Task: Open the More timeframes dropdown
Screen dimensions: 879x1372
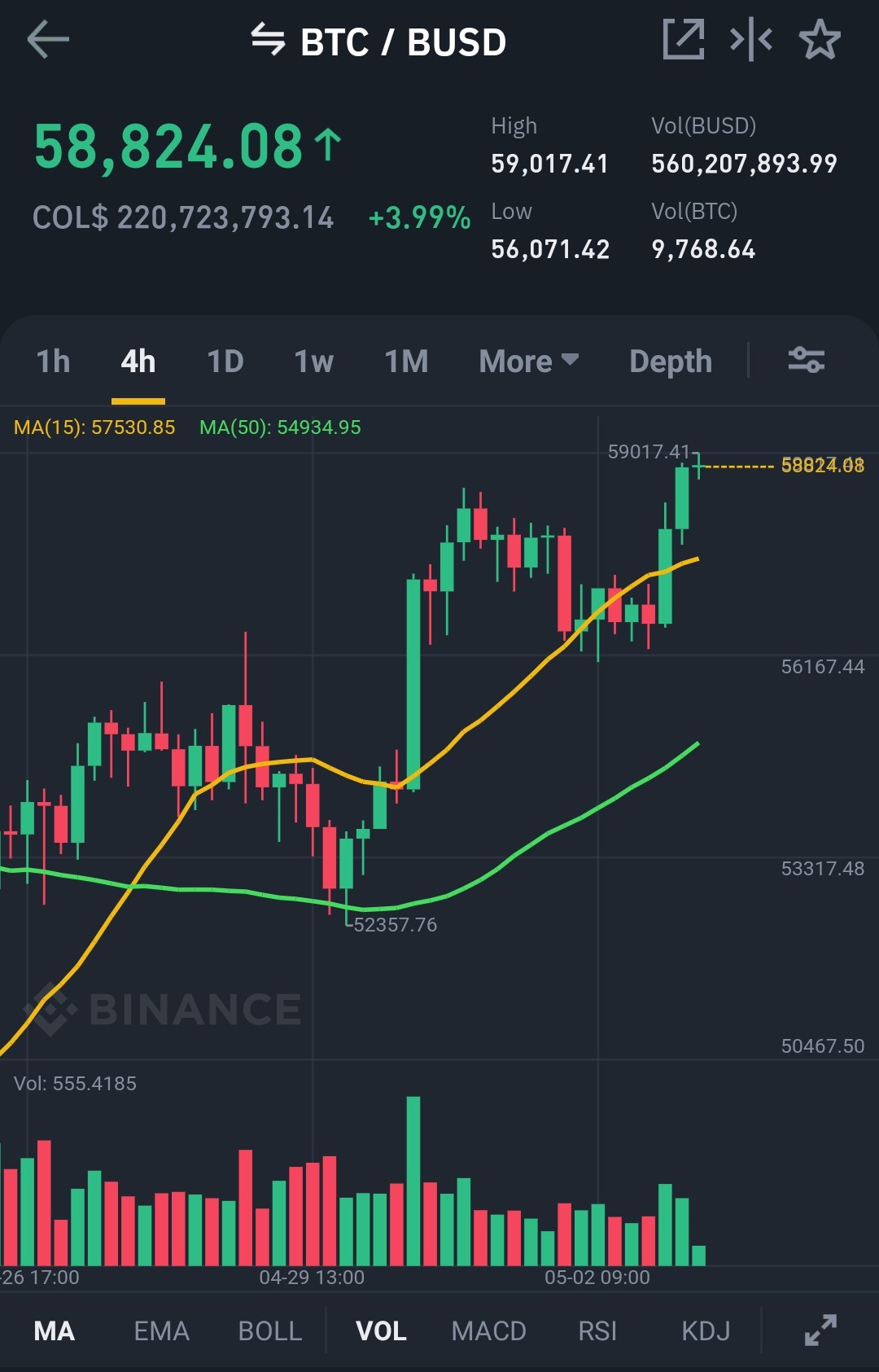Action: [528, 362]
